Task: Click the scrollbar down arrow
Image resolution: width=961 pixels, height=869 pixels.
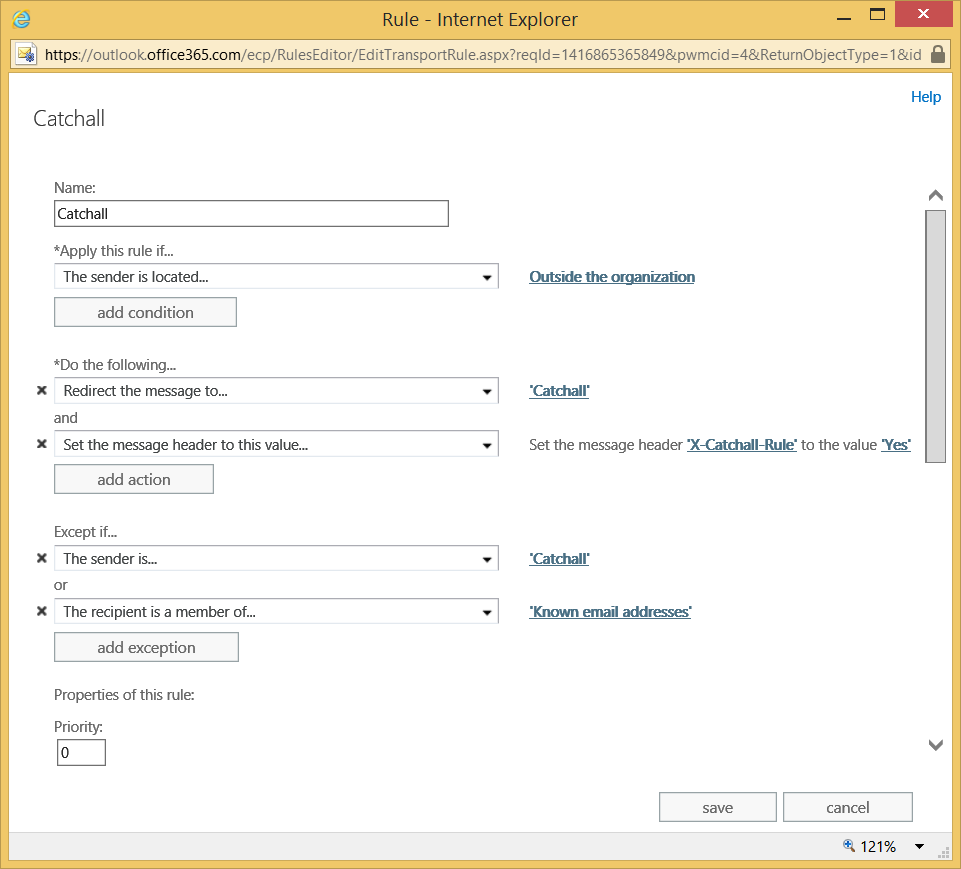Action: 935,745
